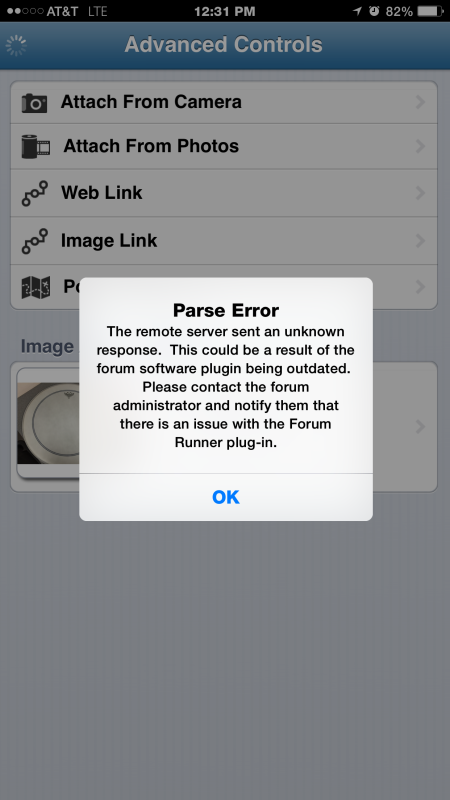Tap the location arrow status icon
This screenshot has height=800, width=450.
click(x=358, y=11)
